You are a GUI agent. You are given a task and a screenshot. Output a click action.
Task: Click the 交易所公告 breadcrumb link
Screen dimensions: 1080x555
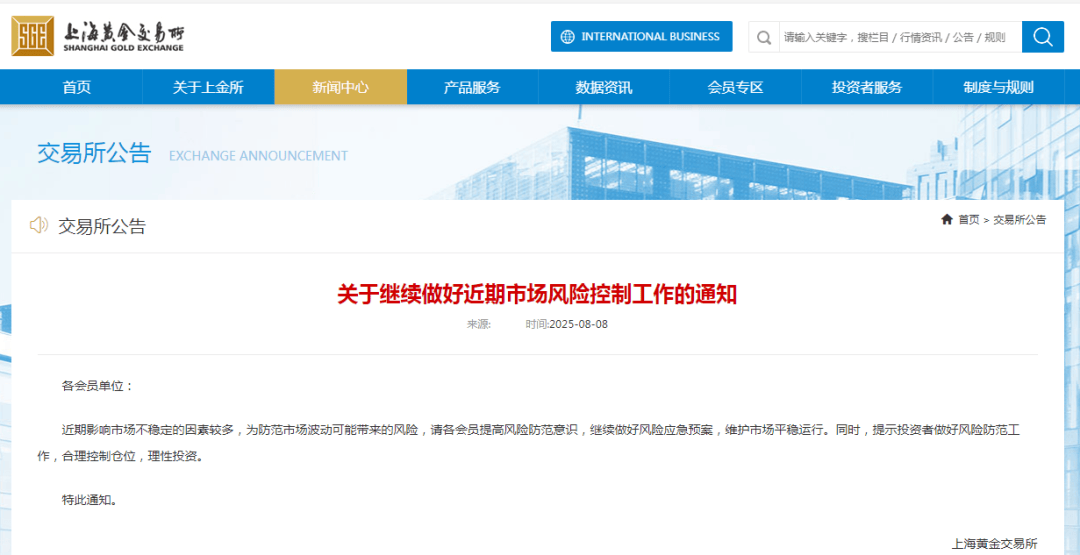pyautogui.click(x=1019, y=220)
